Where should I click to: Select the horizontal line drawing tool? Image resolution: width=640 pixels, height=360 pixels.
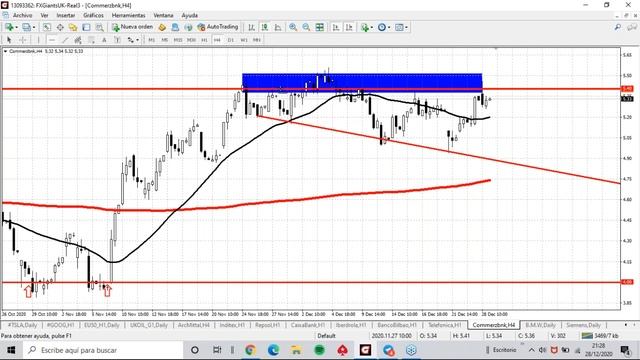[52, 40]
